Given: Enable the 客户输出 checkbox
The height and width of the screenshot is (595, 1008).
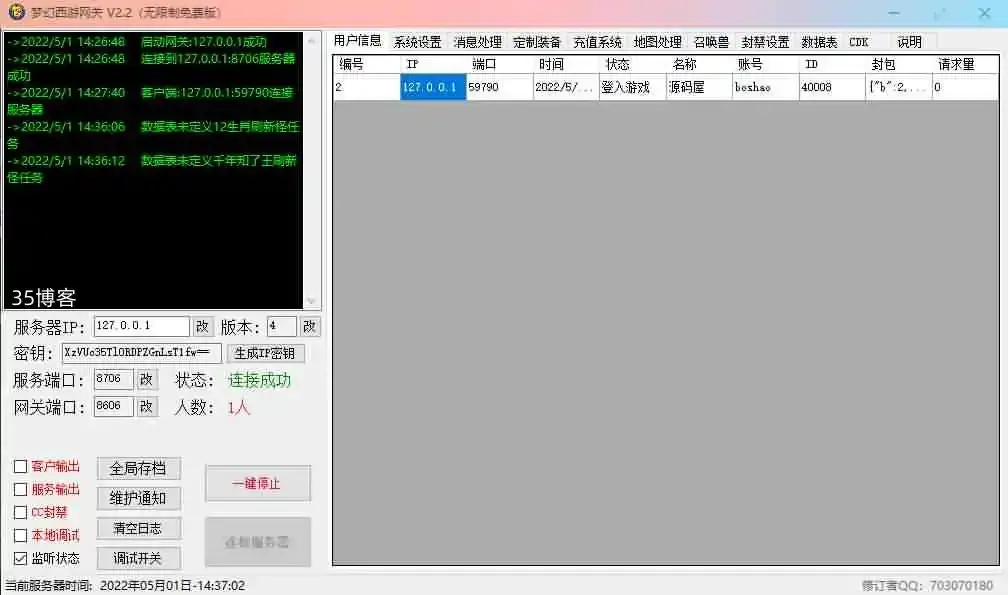Looking at the screenshot, I should pos(21,466).
